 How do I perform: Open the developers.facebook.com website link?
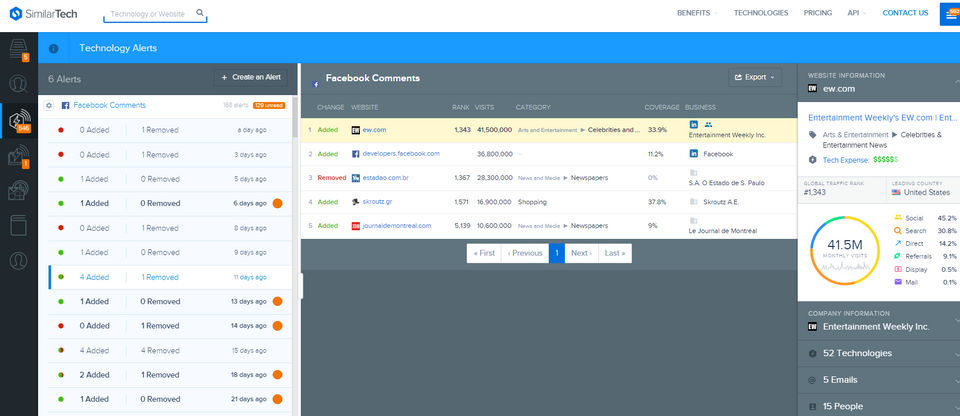click(x=401, y=154)
